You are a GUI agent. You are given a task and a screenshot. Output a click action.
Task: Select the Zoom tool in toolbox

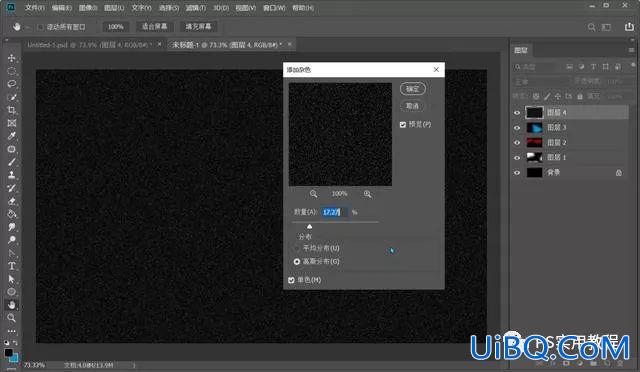click(11, 318)
